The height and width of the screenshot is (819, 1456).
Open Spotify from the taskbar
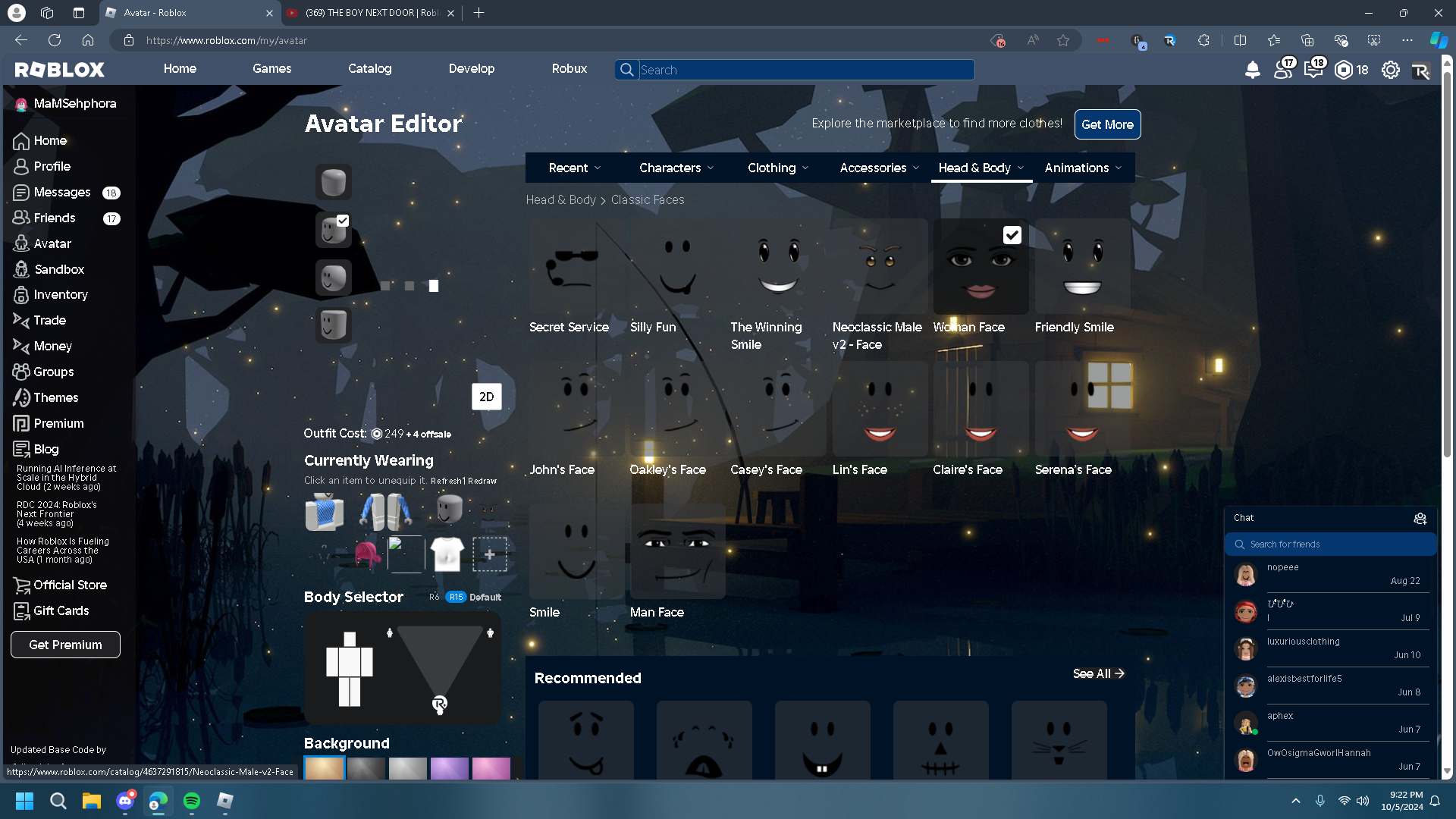pos(192,801)
